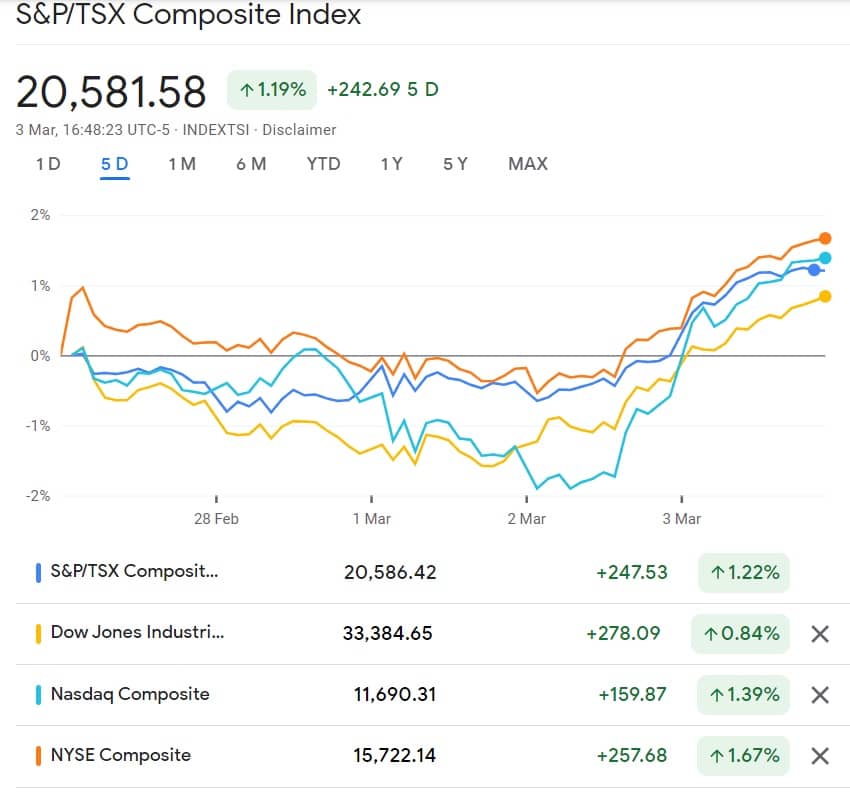Image resolution: width=850 pixels, height=797 pixels.
Task: Click the INDEXTSI exchange label
Action: (216, 130)
